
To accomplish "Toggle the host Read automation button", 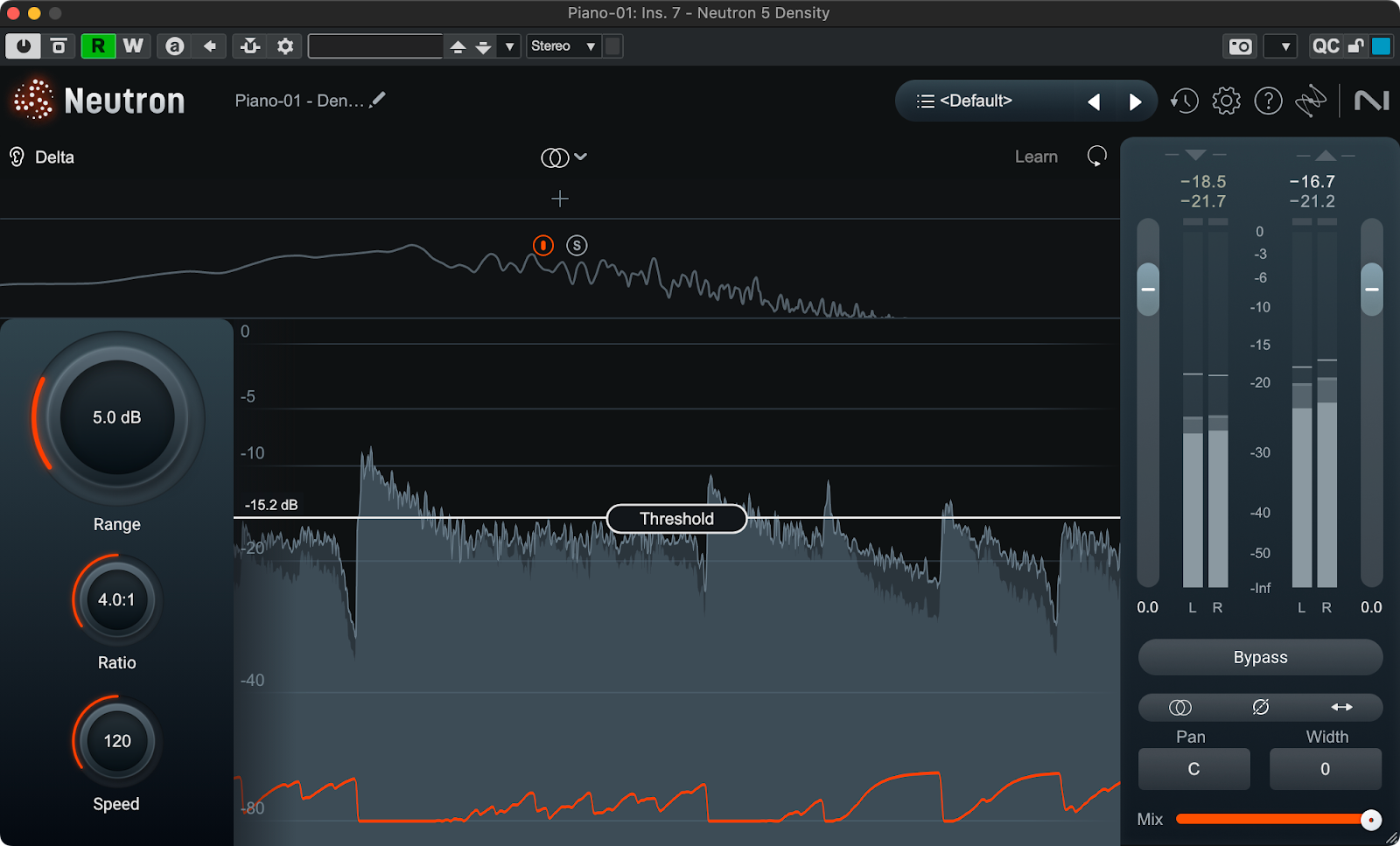I will pyautogui.click(x=97, y=46).
